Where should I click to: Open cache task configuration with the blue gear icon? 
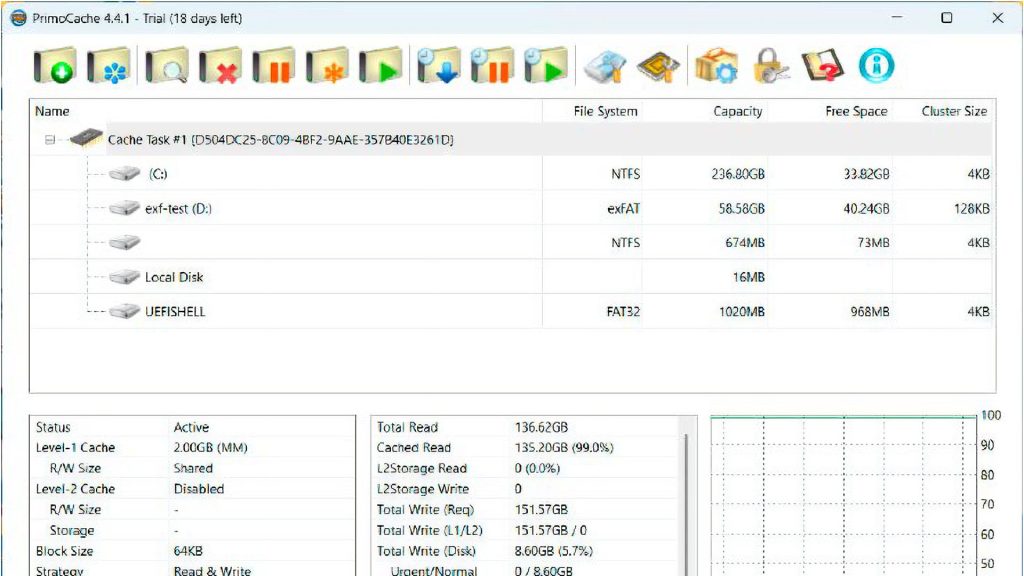[108, 66]
